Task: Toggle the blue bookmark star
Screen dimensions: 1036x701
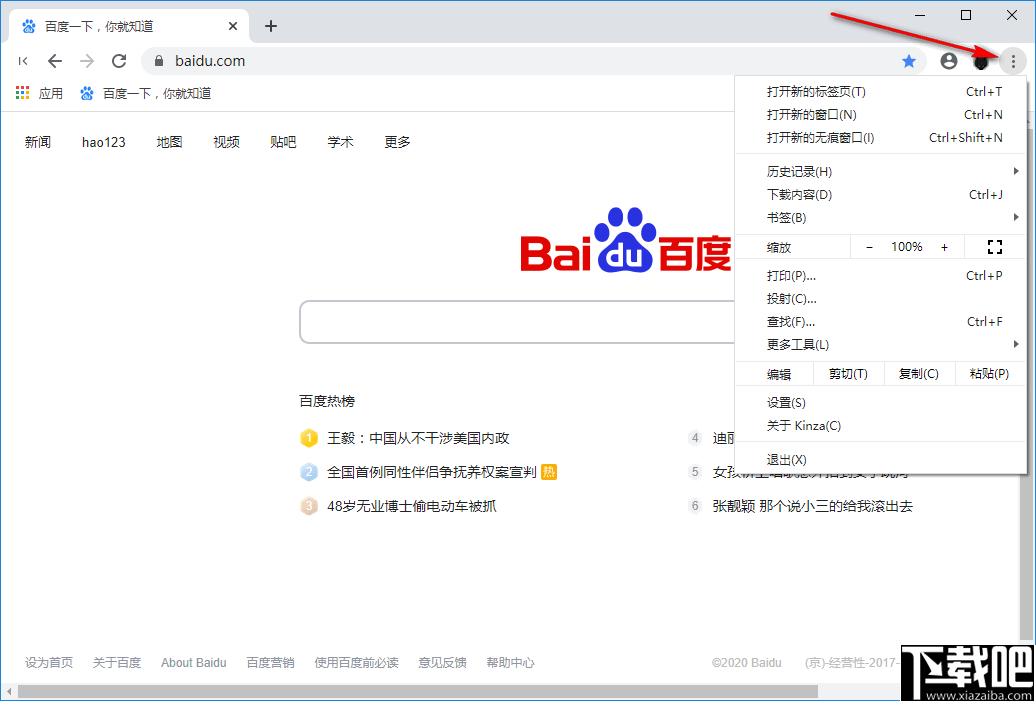Action: (909, 61)
